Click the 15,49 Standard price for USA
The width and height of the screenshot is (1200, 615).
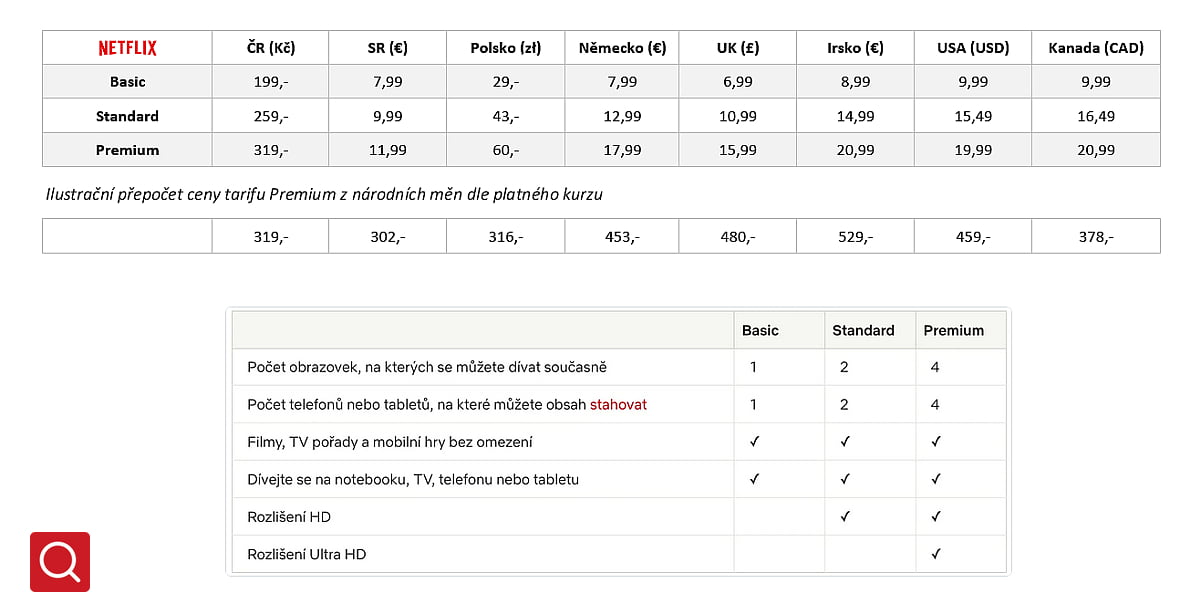pos(973,116)
